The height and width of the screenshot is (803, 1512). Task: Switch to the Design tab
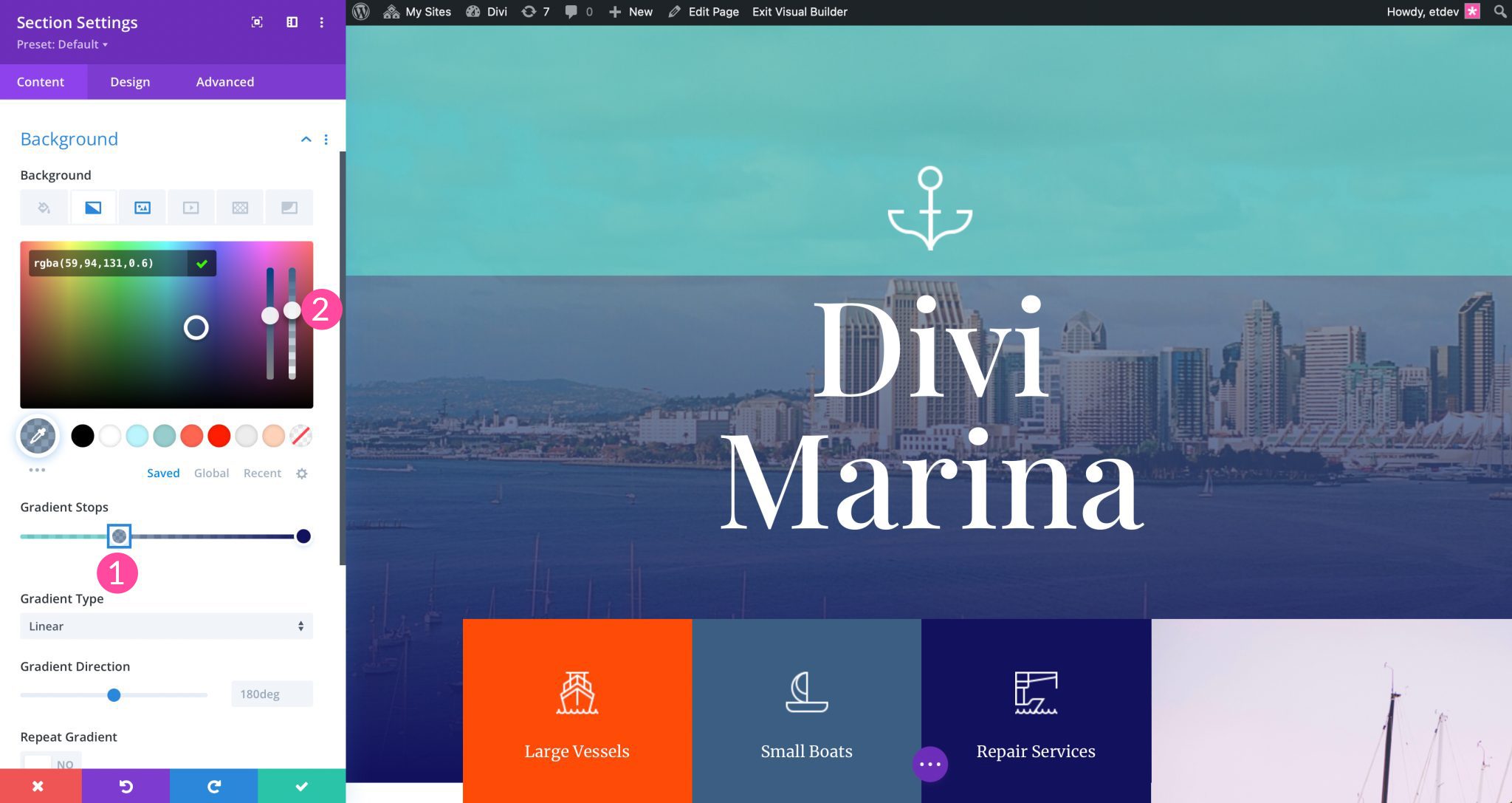tap(130, 81)
